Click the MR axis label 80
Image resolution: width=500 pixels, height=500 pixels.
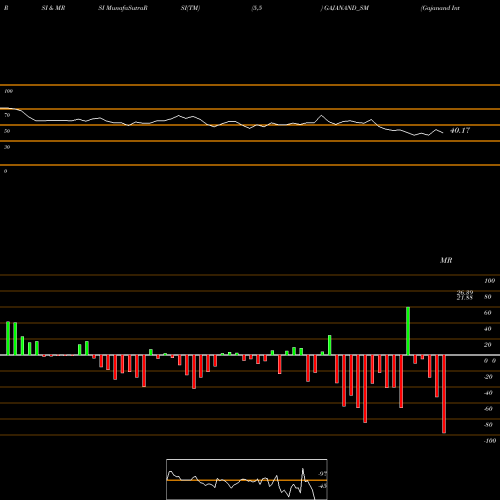pyautogui.click(x=488, y=297)
